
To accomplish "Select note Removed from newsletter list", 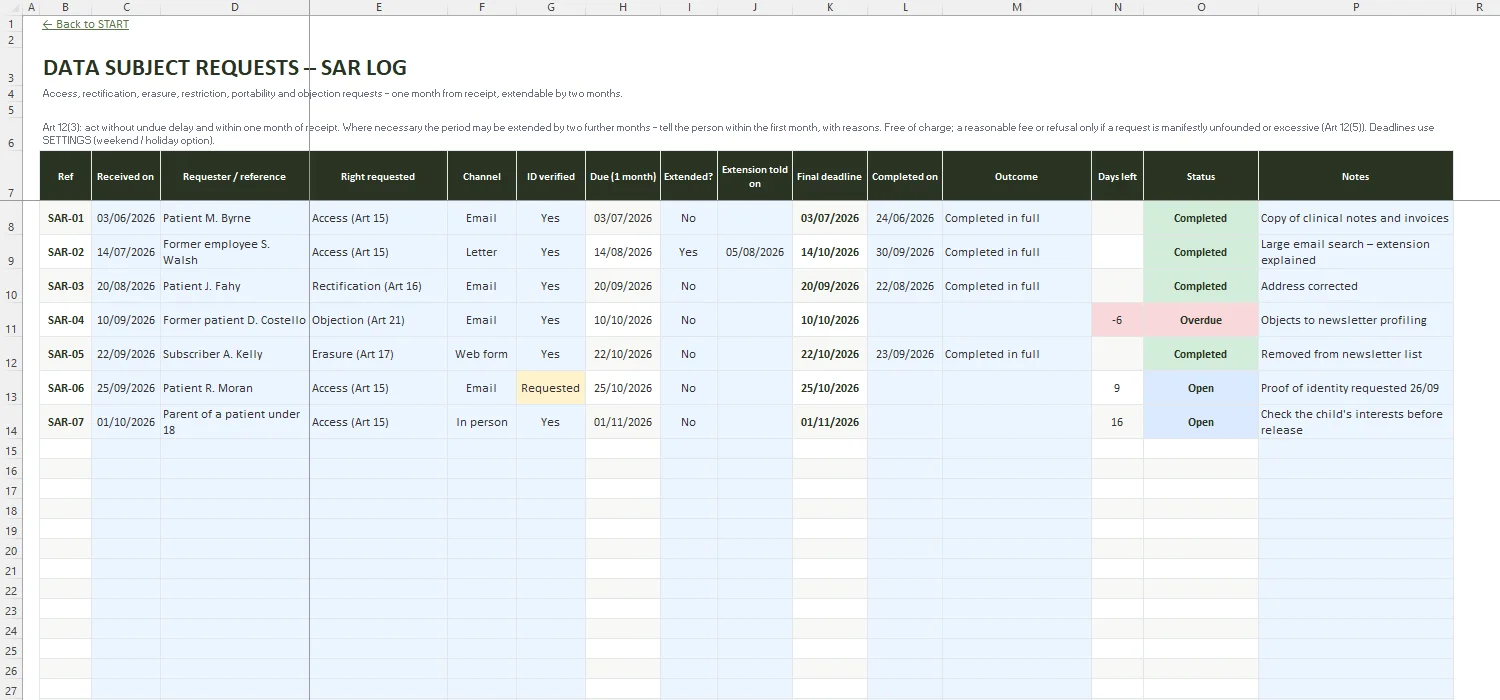I will click(x=1355, y=354).
